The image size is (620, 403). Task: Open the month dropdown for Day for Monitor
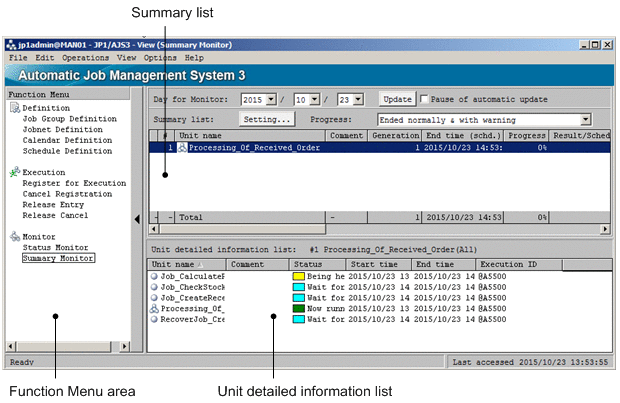(x=315, y=100)
